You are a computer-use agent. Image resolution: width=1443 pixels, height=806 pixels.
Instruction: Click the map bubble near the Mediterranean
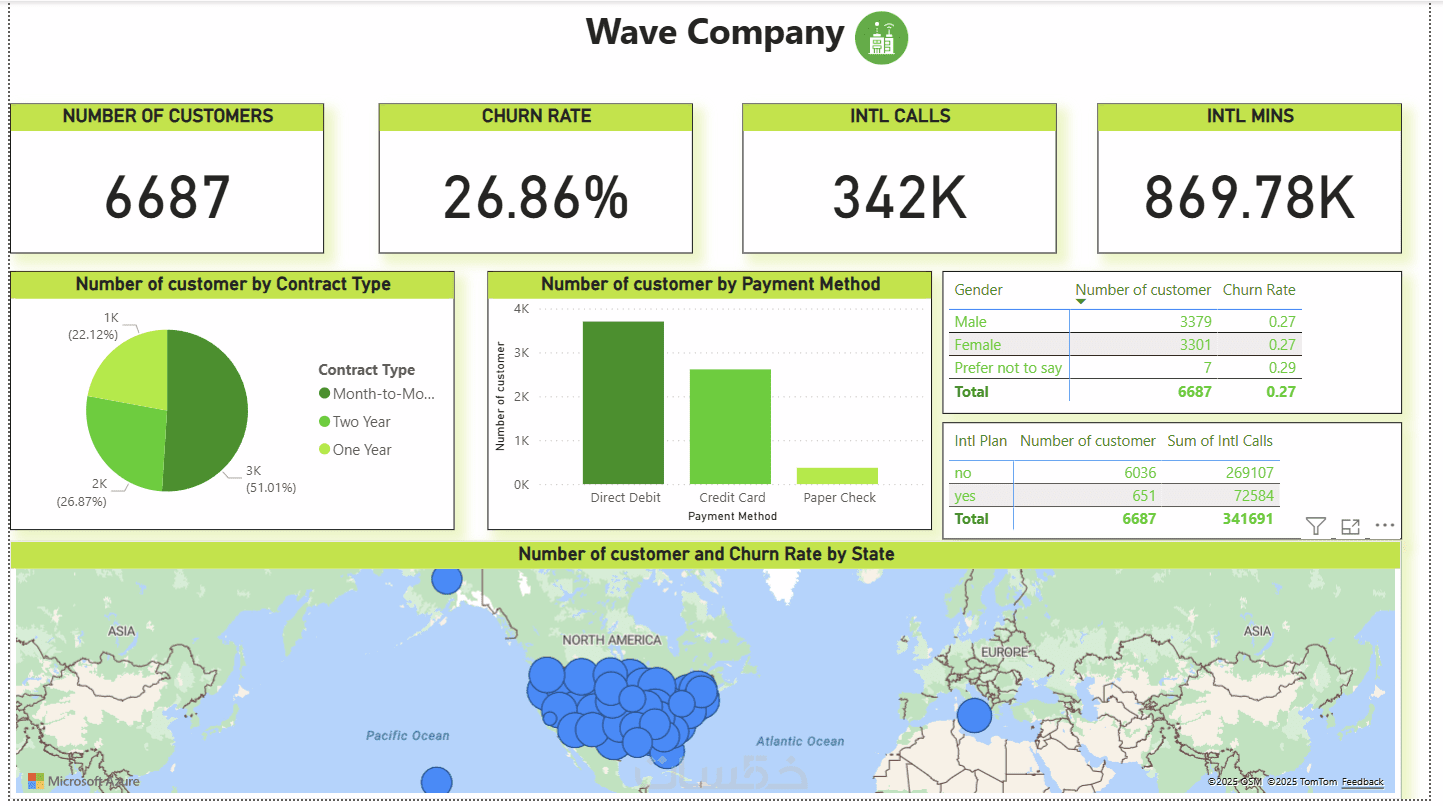click(x=973, y=716)
